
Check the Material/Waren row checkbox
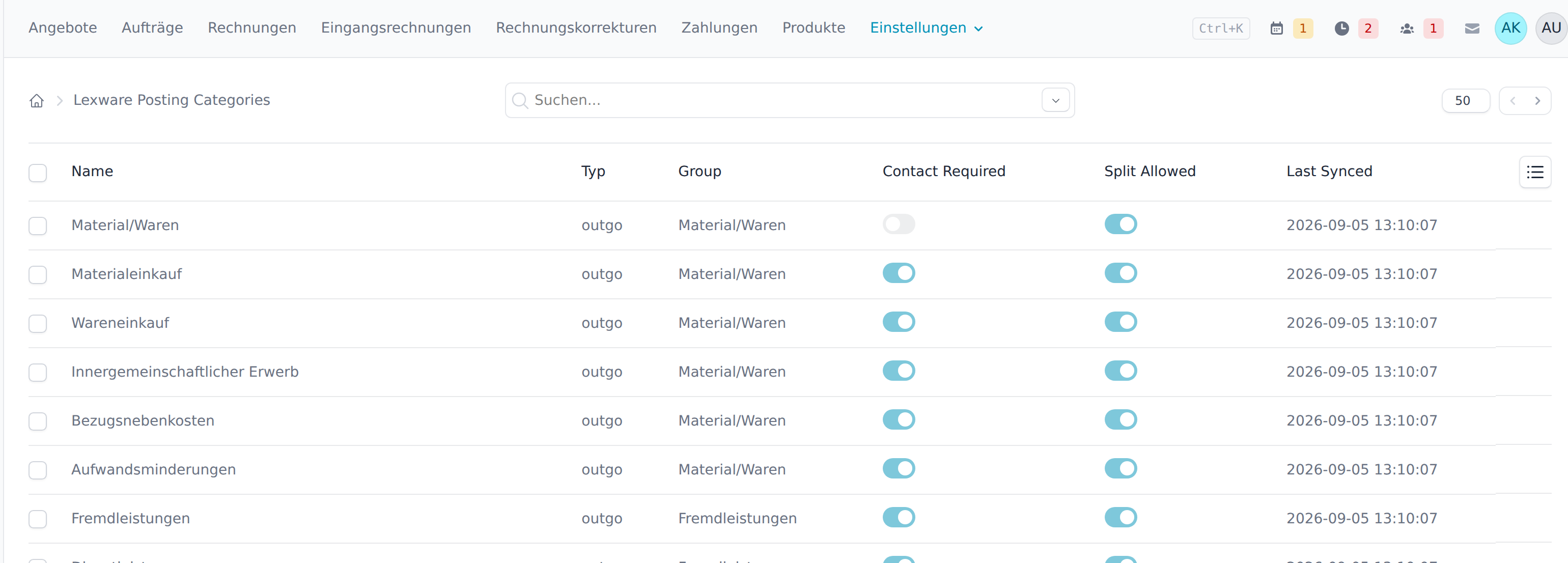pos(38,226)
